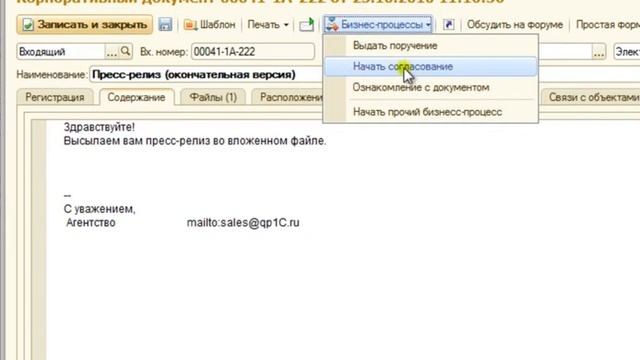Image resolution: width=640 pixels, height=360 pixels.
Task: Save the document with the floppy disk icon
Action: tap(165, 24)
